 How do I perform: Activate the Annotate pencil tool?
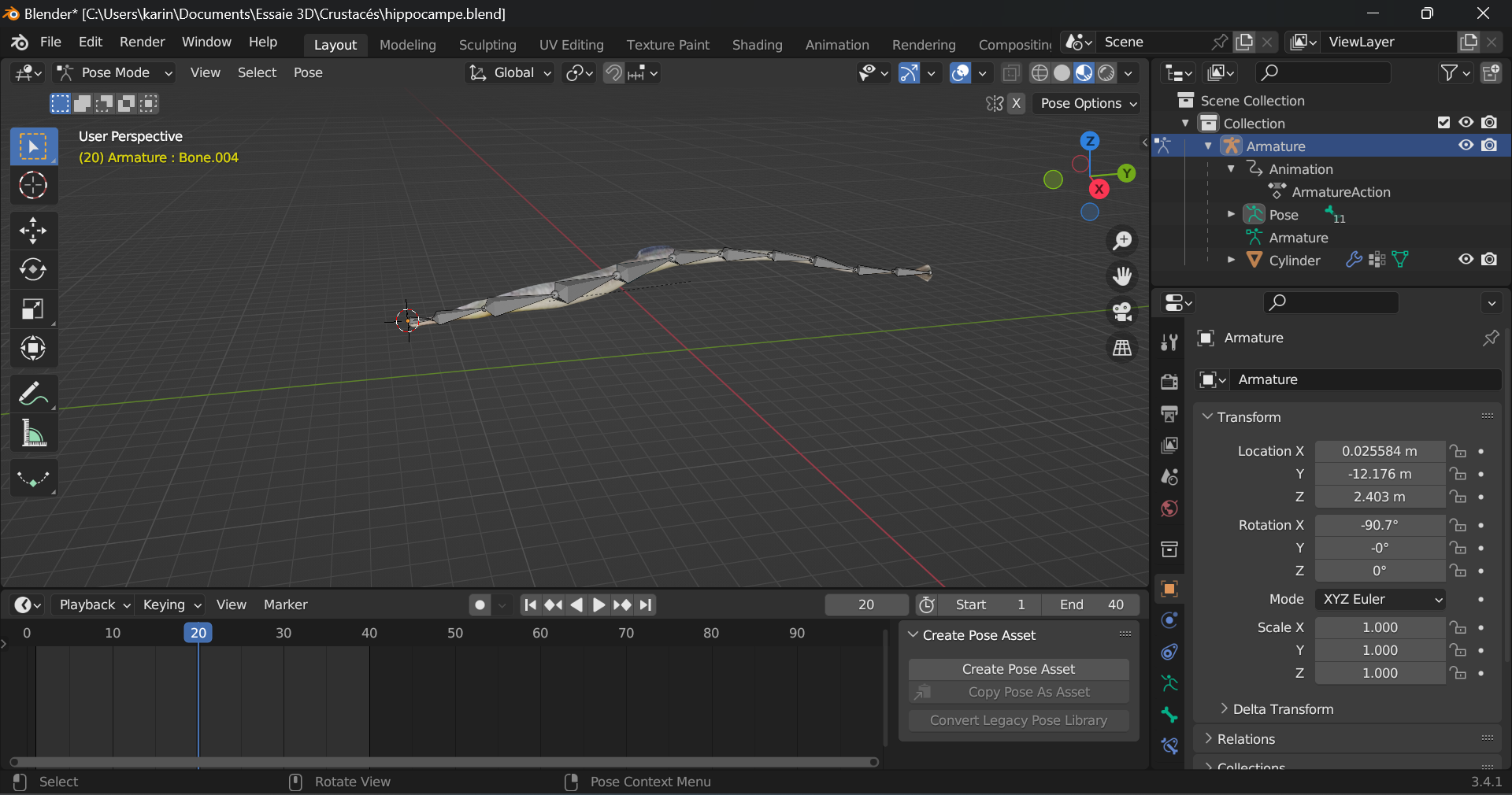pos(33,394)
